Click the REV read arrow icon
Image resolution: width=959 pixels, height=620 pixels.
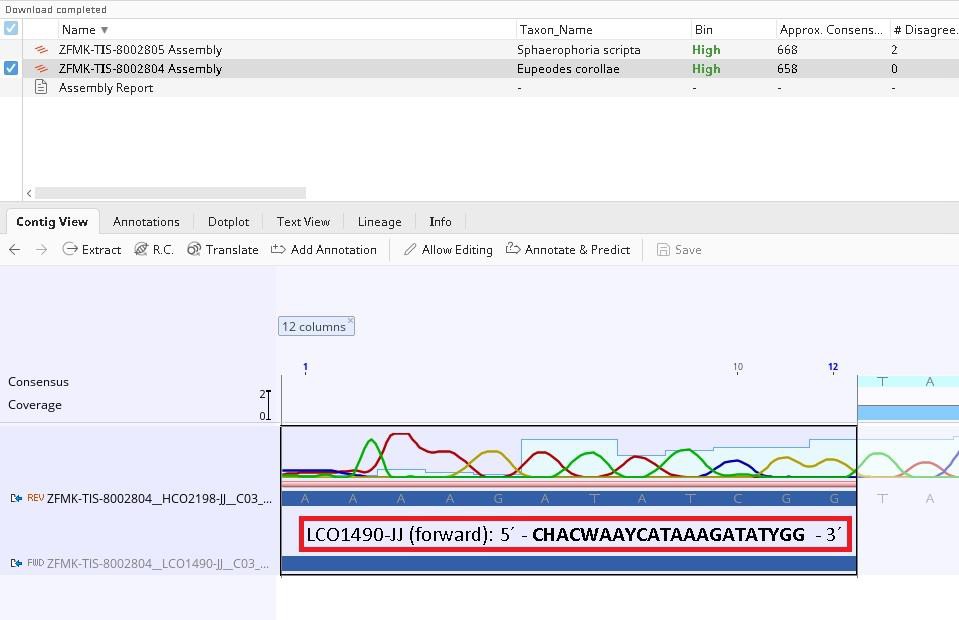(16, 498)
